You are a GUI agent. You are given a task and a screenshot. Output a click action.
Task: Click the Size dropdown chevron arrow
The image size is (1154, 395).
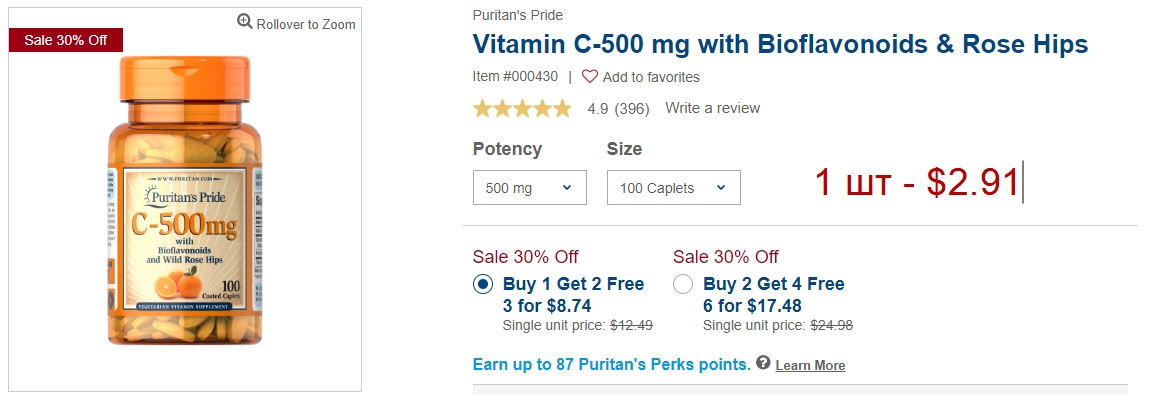[721, 188]
